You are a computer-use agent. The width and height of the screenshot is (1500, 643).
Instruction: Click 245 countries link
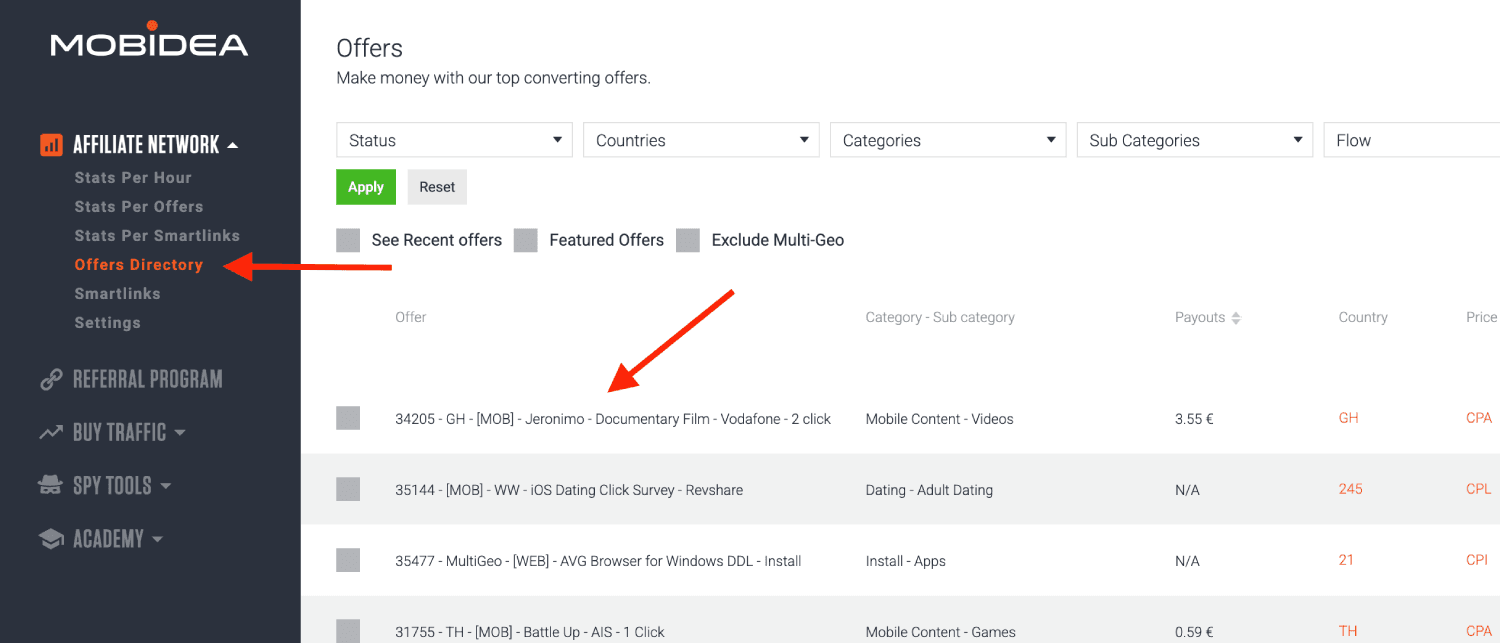1351,490
